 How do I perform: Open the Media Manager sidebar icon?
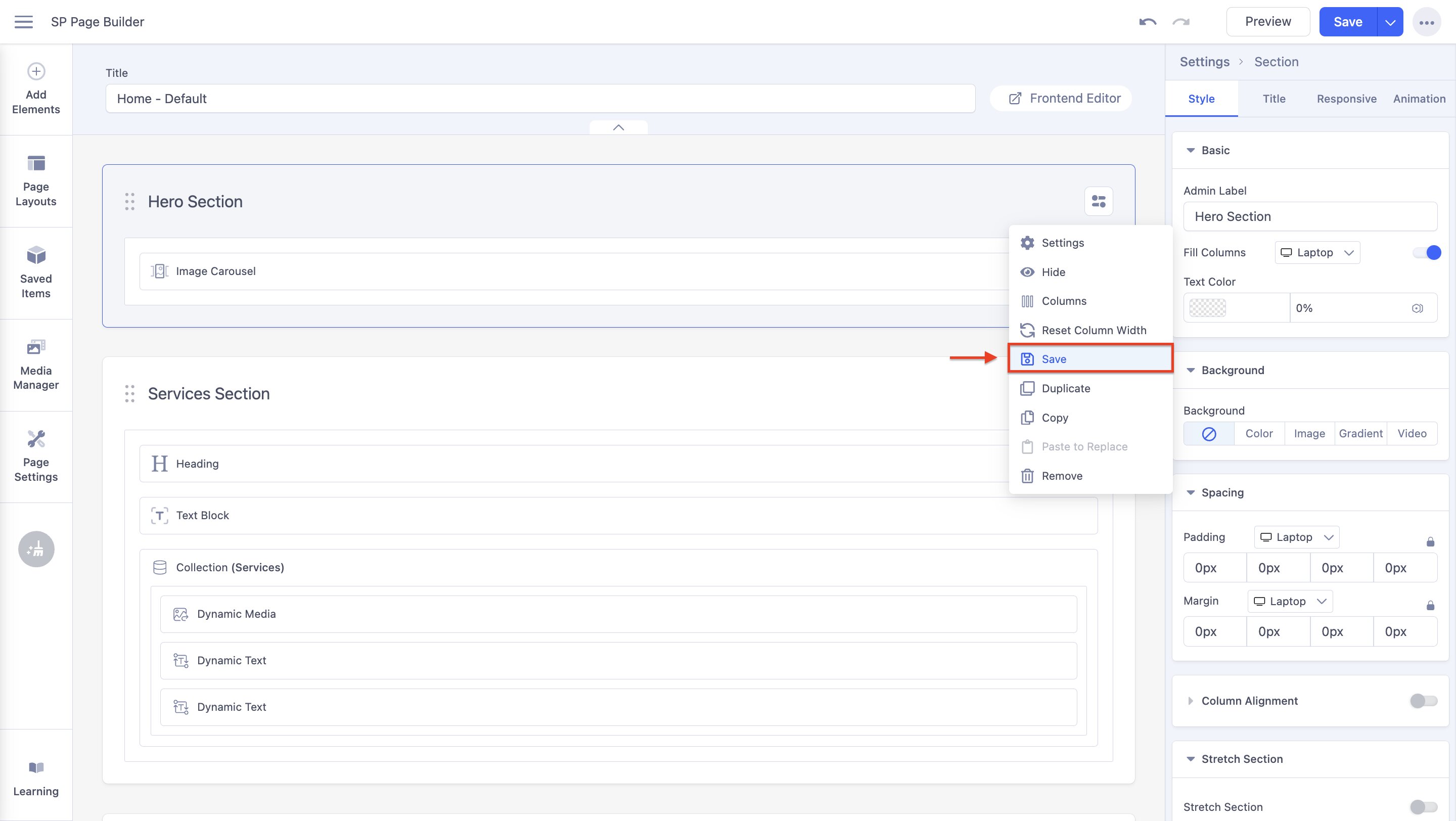tap(36, 364)
